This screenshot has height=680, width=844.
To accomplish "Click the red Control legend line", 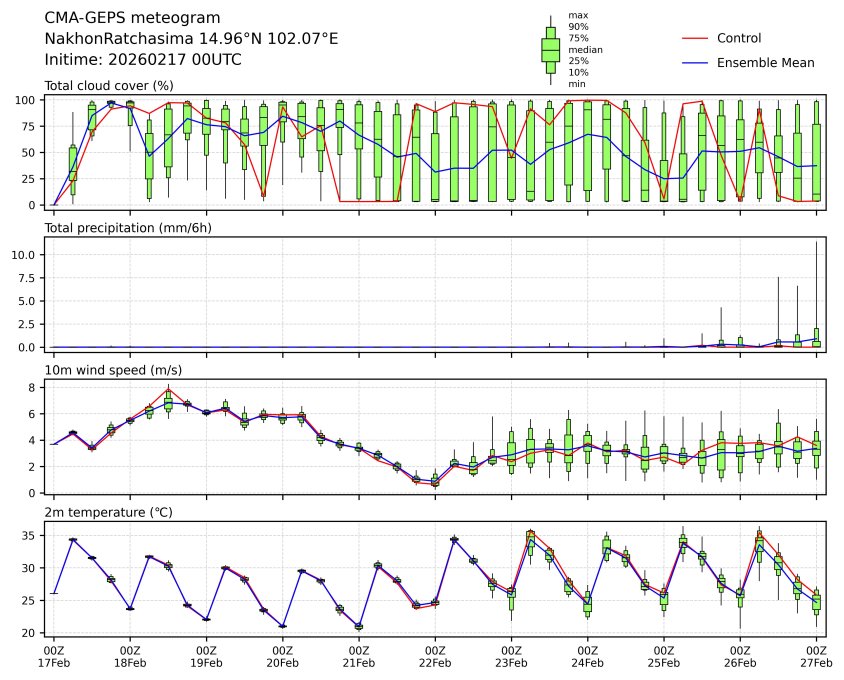I will point(696,38).
